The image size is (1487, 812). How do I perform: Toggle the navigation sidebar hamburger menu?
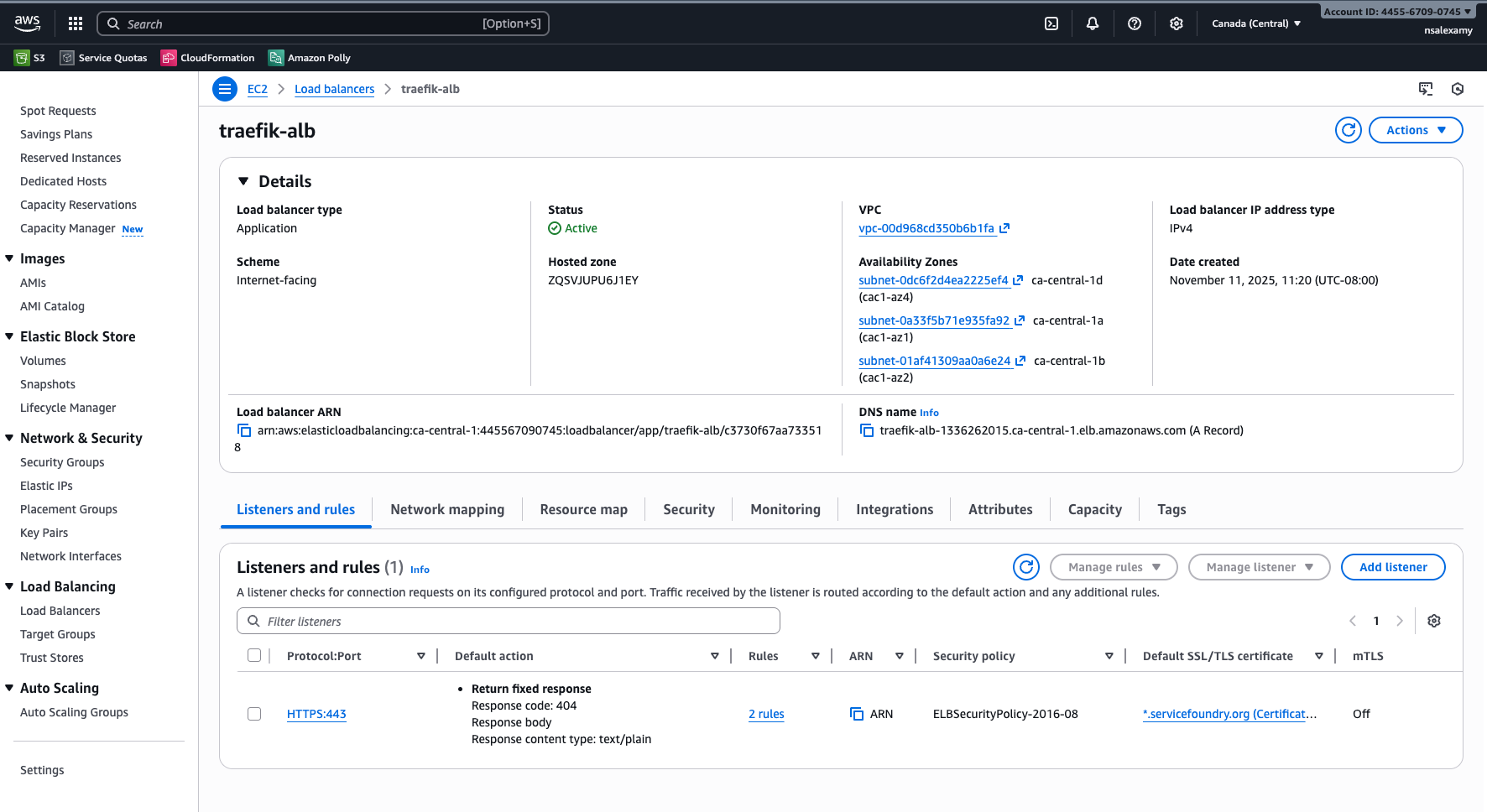click(x=224, y=89)
